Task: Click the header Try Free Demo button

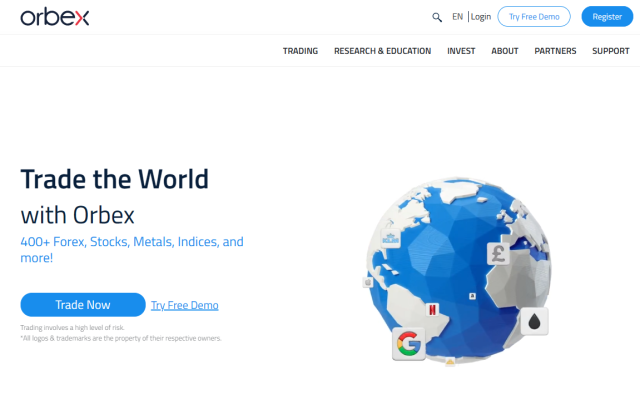Action: coord(534,17)
